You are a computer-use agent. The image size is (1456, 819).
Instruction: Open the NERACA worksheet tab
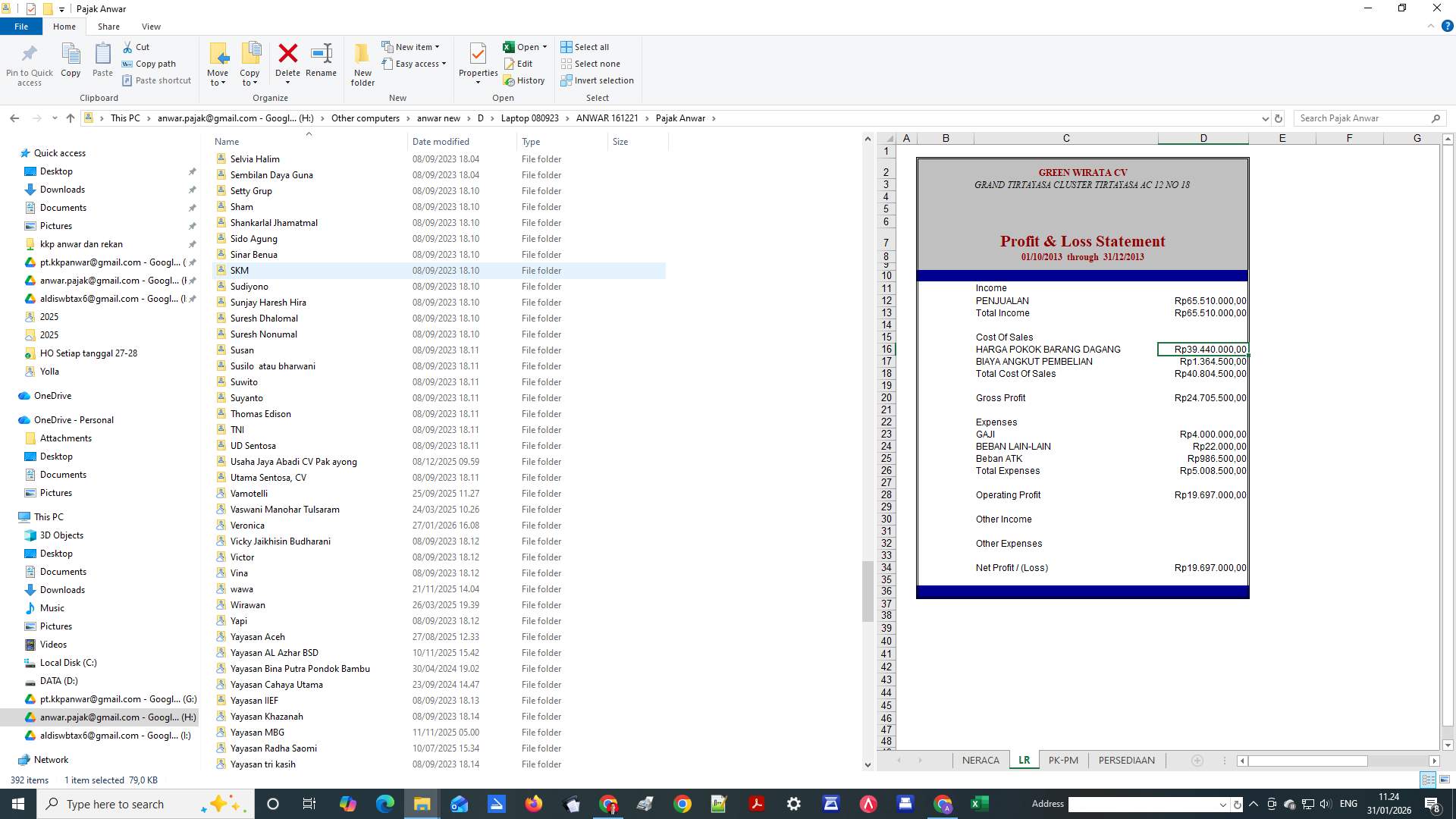click(x=981, y=759)
